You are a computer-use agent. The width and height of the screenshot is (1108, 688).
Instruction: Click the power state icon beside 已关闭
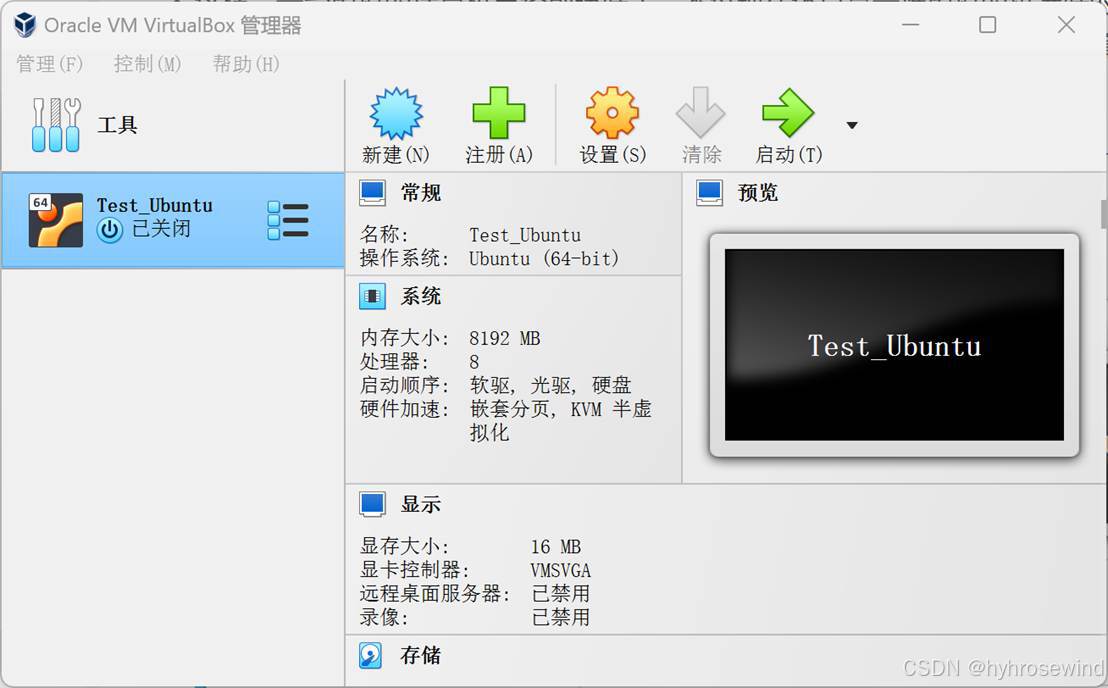click(x=110, y=230)
